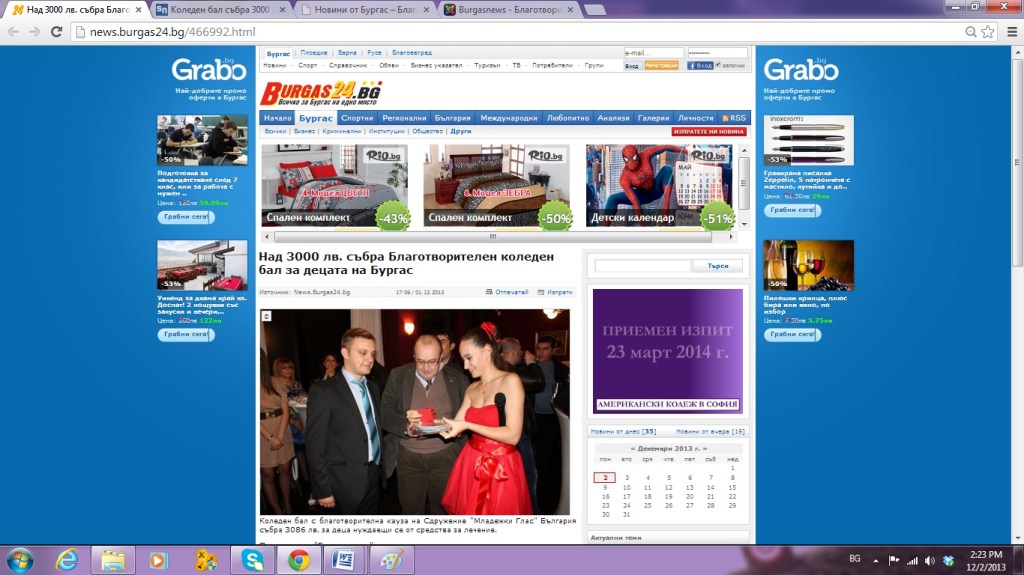Click the red ИЗПРАТЕТЕ НИ НОВИНА button
The image size is (1024, 575).
pos(709,131)
